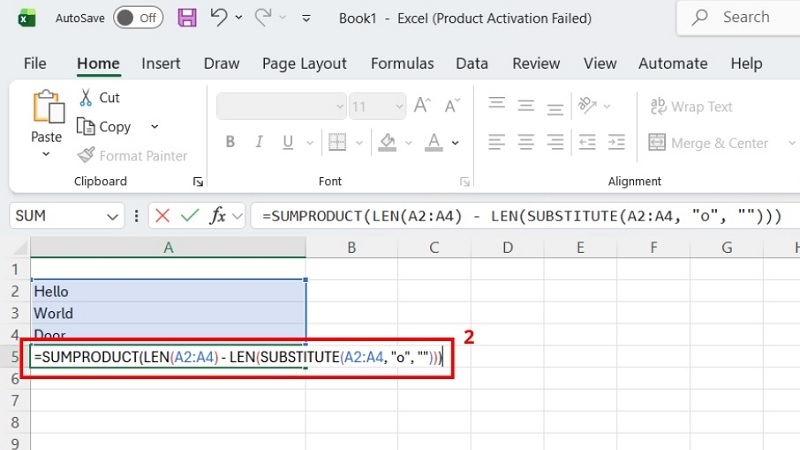
Task: Expand underline style options
Action: coord(310,143)
